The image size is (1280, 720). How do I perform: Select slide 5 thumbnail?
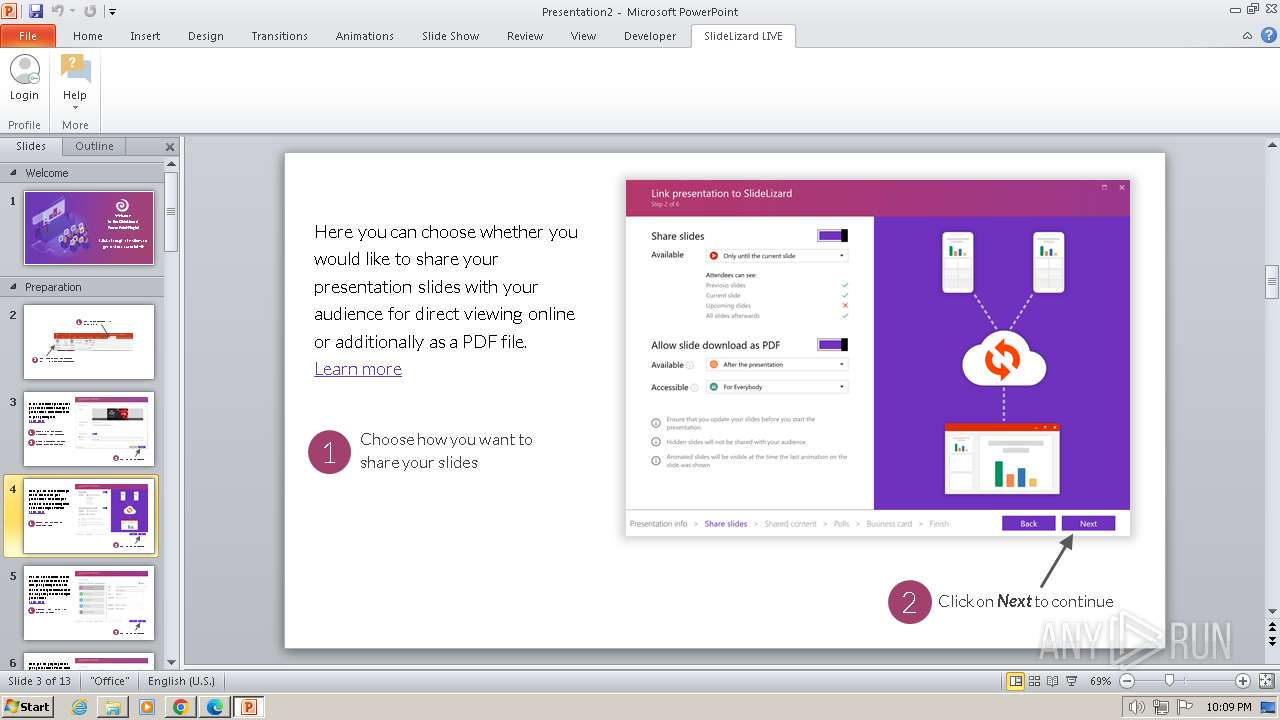pos(89,603)
